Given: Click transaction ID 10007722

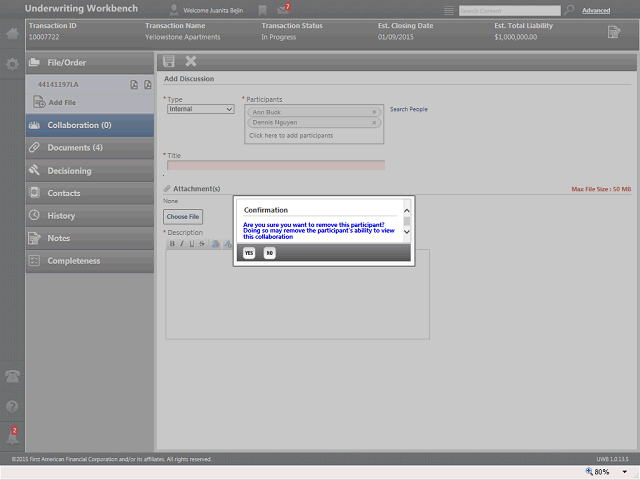Looking at the screenshot, I should 44,37.
